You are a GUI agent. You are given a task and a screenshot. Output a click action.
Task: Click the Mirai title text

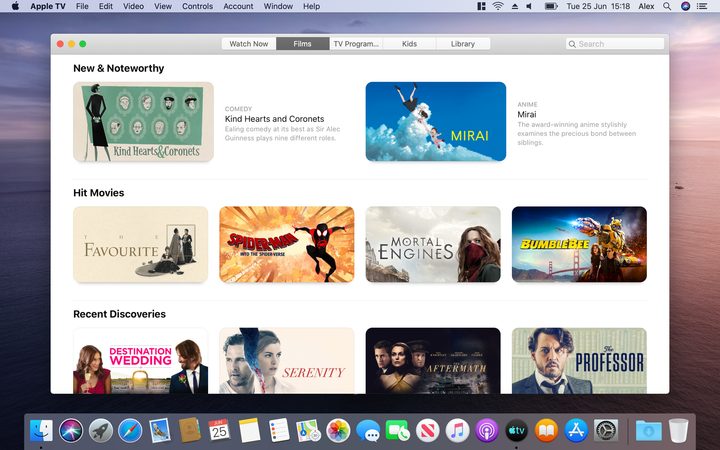coord(527,114)
